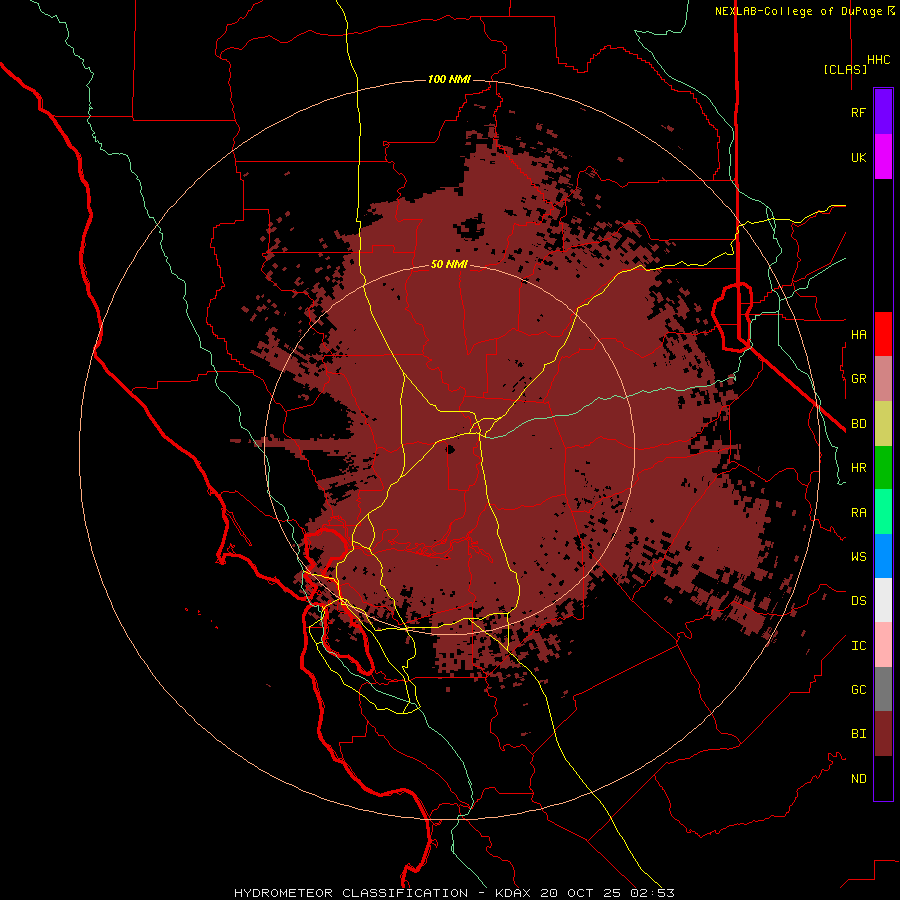Click the ND legend label
Image resolution: width=900 pixels, height=900 pixels.
(859, 779)
